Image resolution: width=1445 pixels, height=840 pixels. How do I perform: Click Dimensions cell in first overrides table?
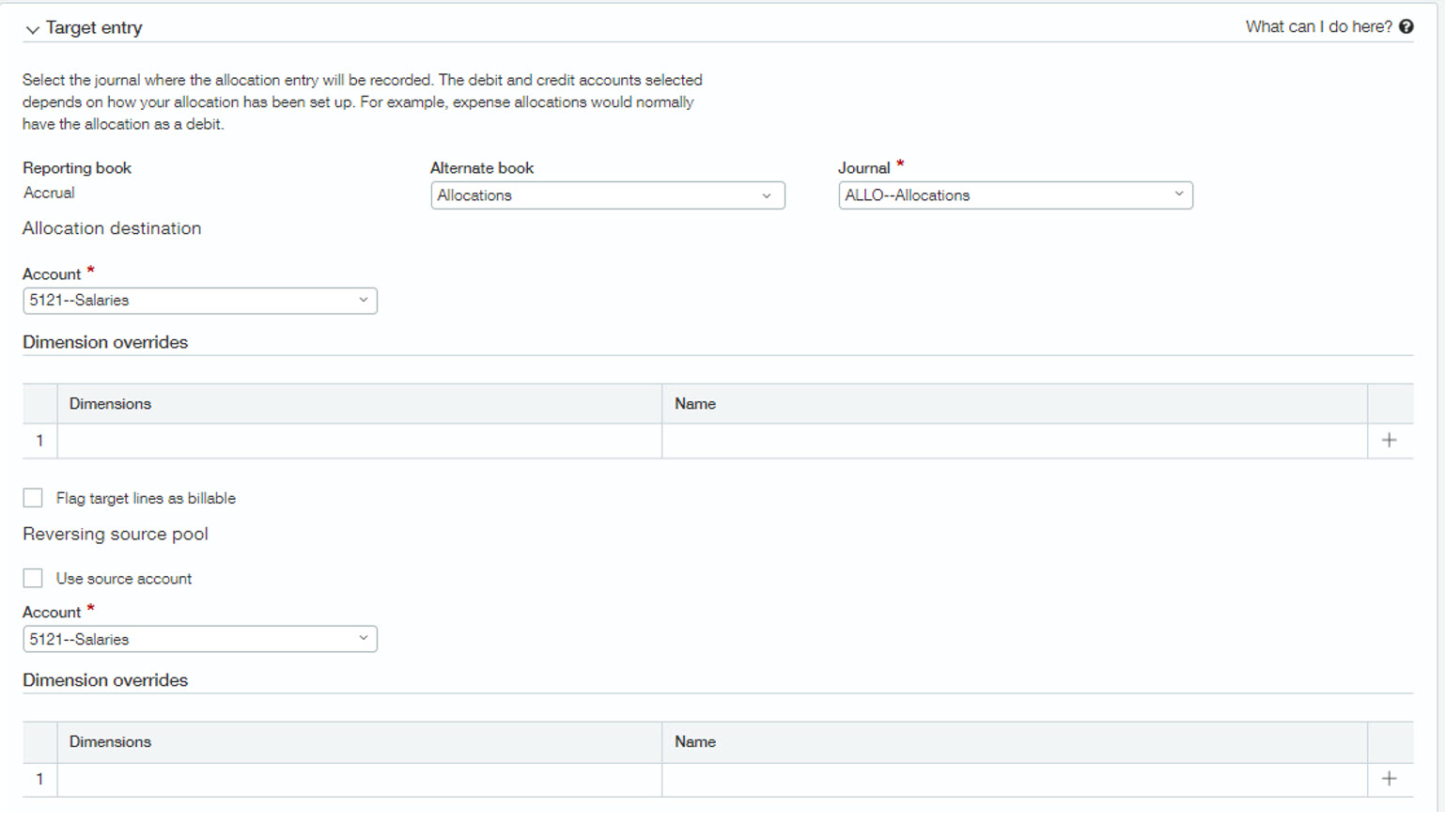[359, 441]
